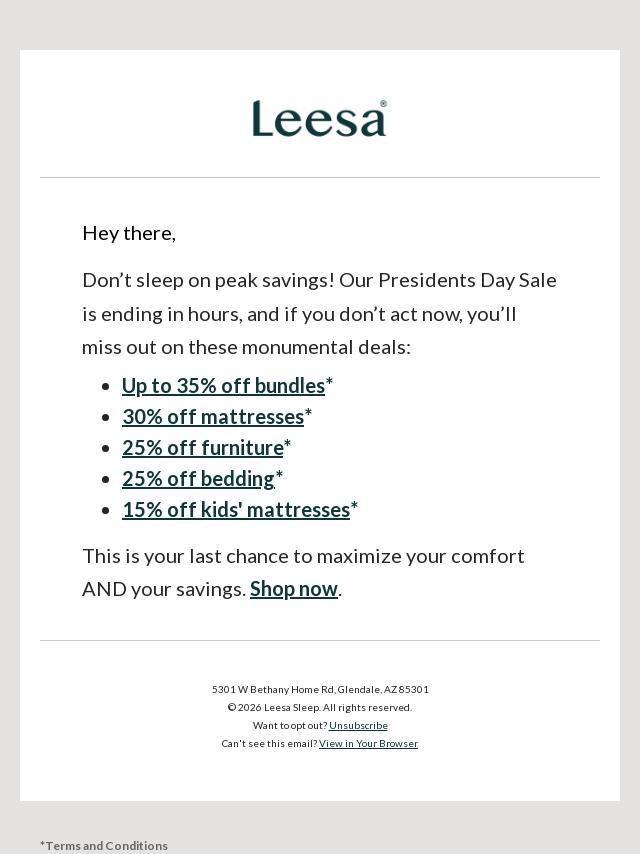Screen dimensions: 640x854
Task: Click the asterisk after the kids' mattresses link
Action: tap(354, 508)
